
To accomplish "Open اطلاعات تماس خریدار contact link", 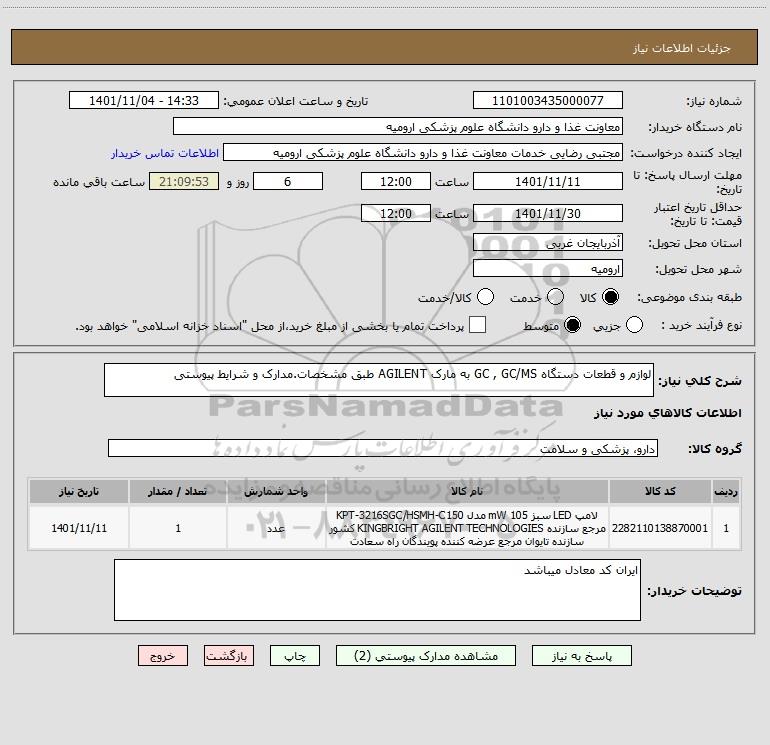I will click(x=165, y=153).
